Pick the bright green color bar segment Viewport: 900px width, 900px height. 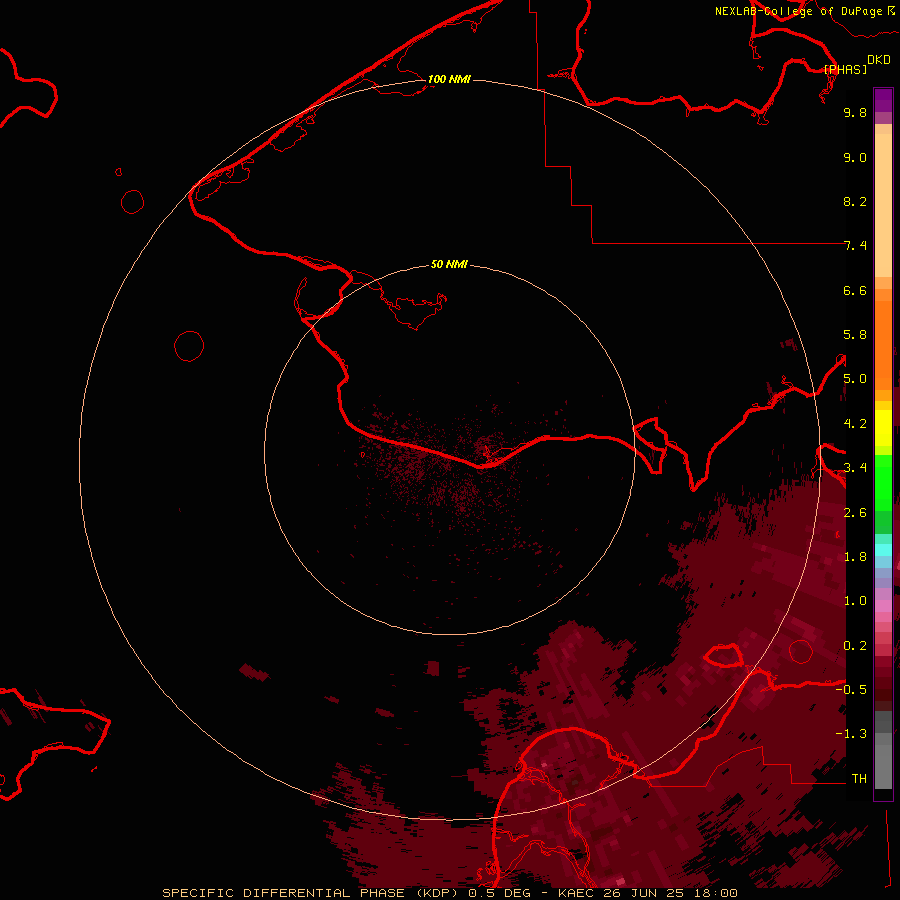tap(883, 482)
